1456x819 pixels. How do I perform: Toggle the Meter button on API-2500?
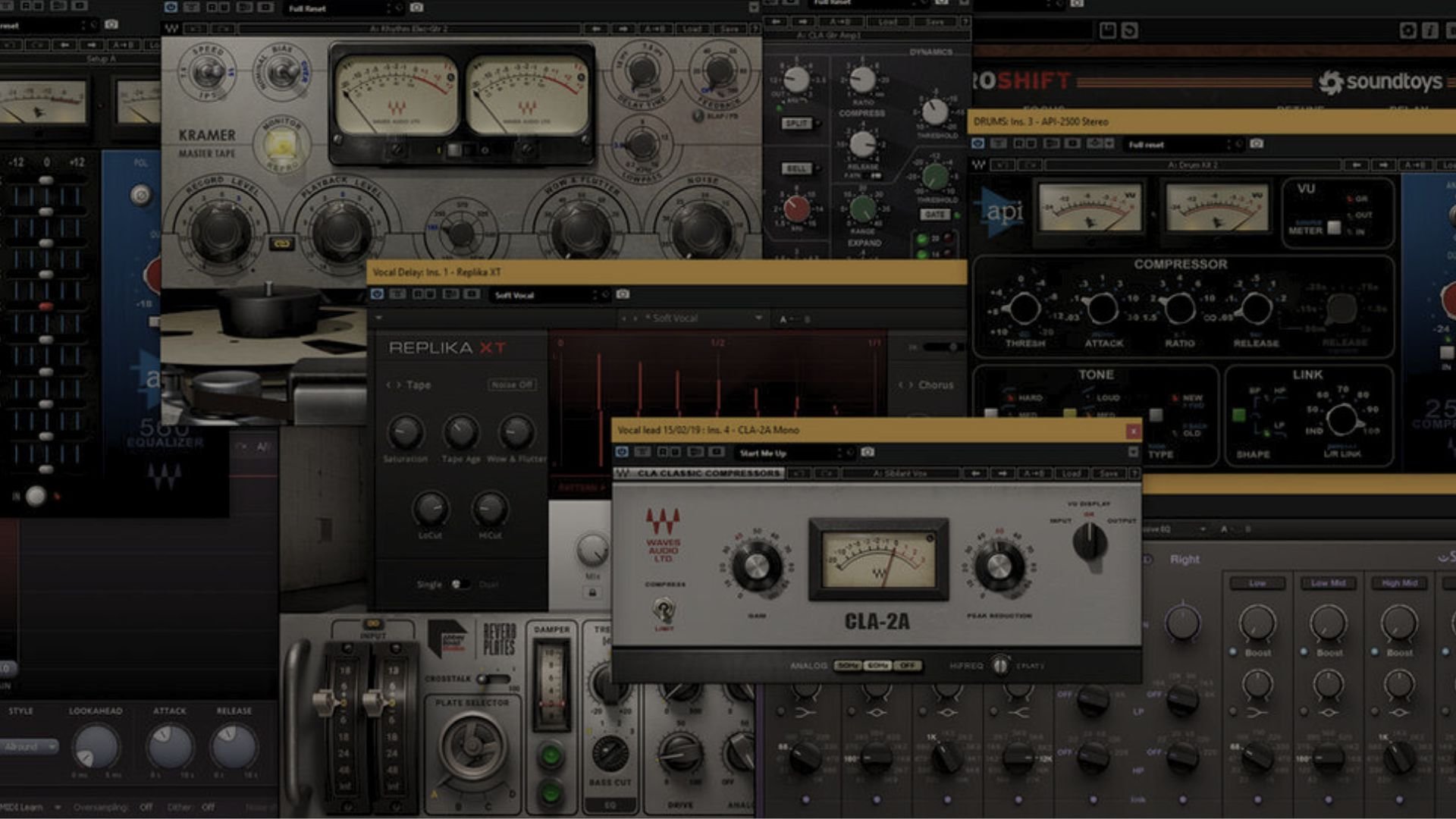click(x=1334, y=227)
